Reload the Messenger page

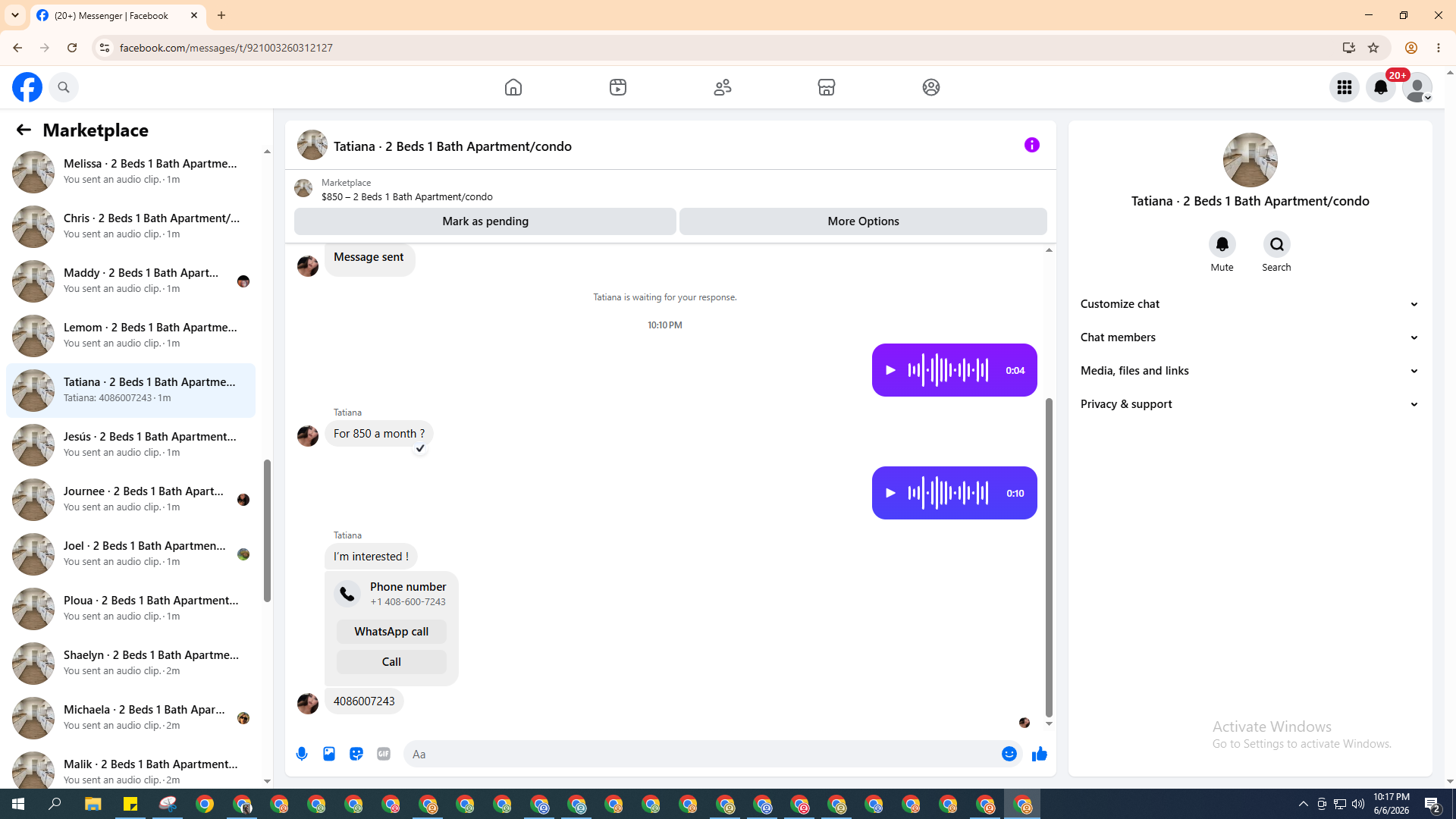coord(72,48)
